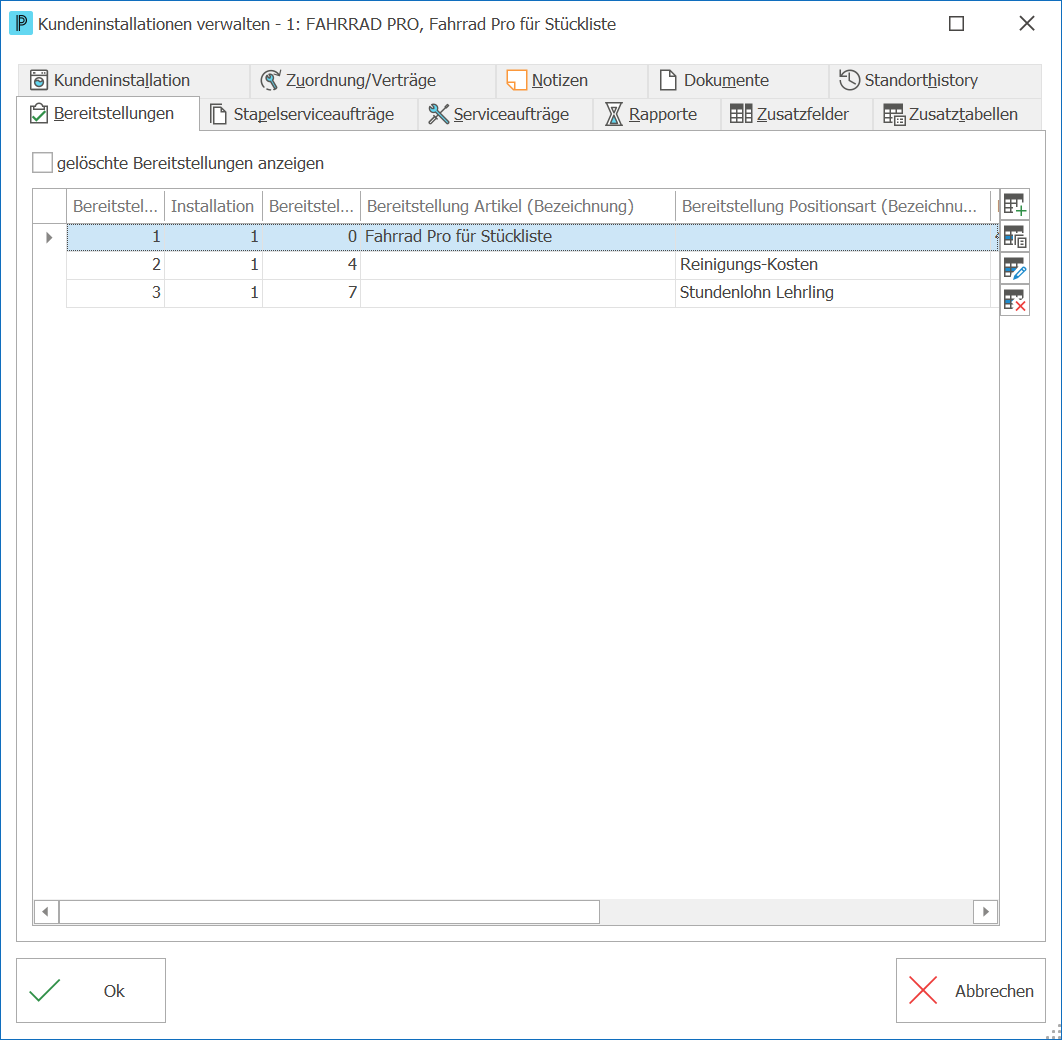The width and height of the screenshot is (1062, 1040).
Task: Edit the selected Bereitstellung with the pencil icon
Action: (1015, 268)
